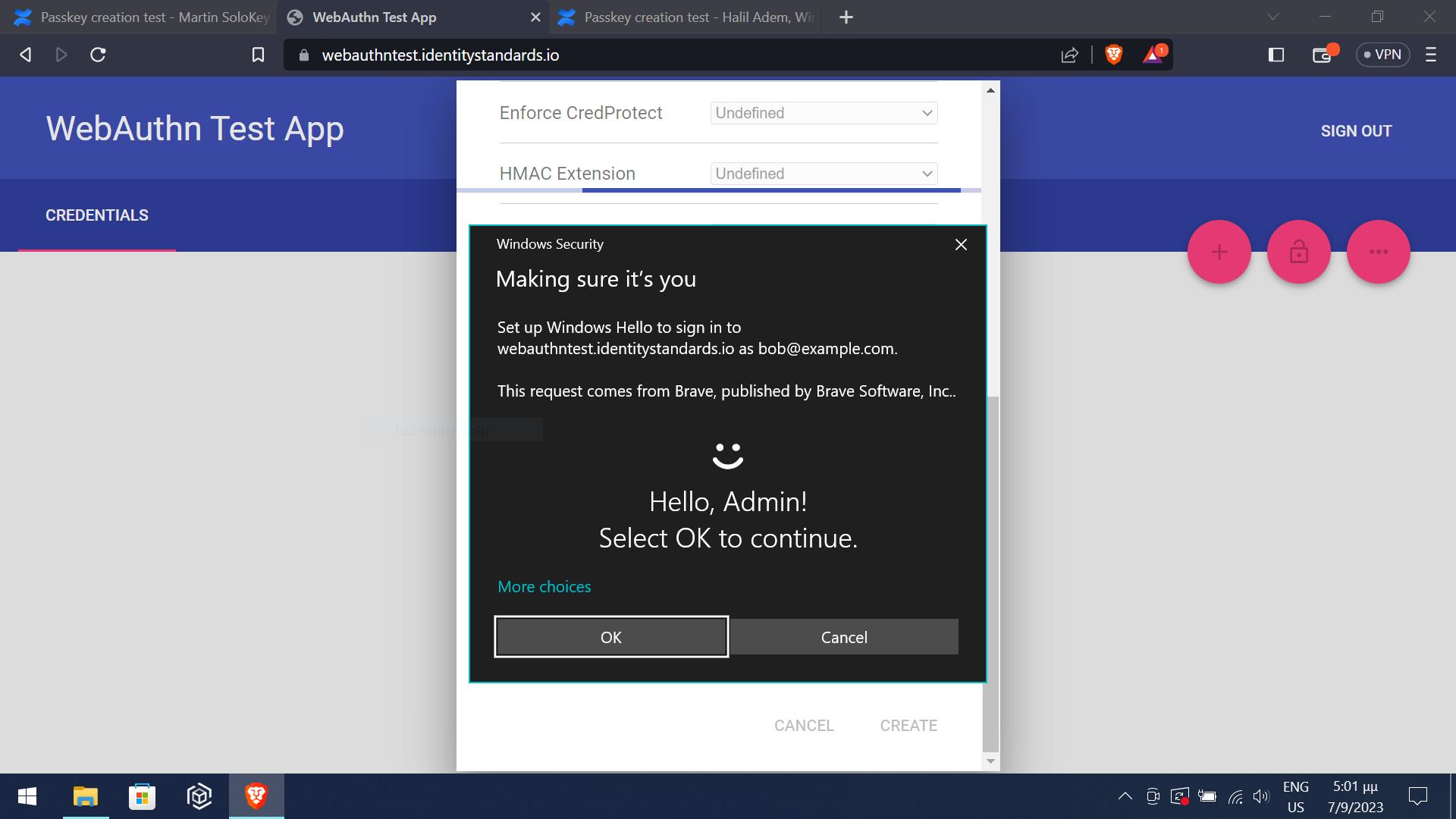
Task: Toggle the sidebar panel icon
Action: (x=1276, y=55)
